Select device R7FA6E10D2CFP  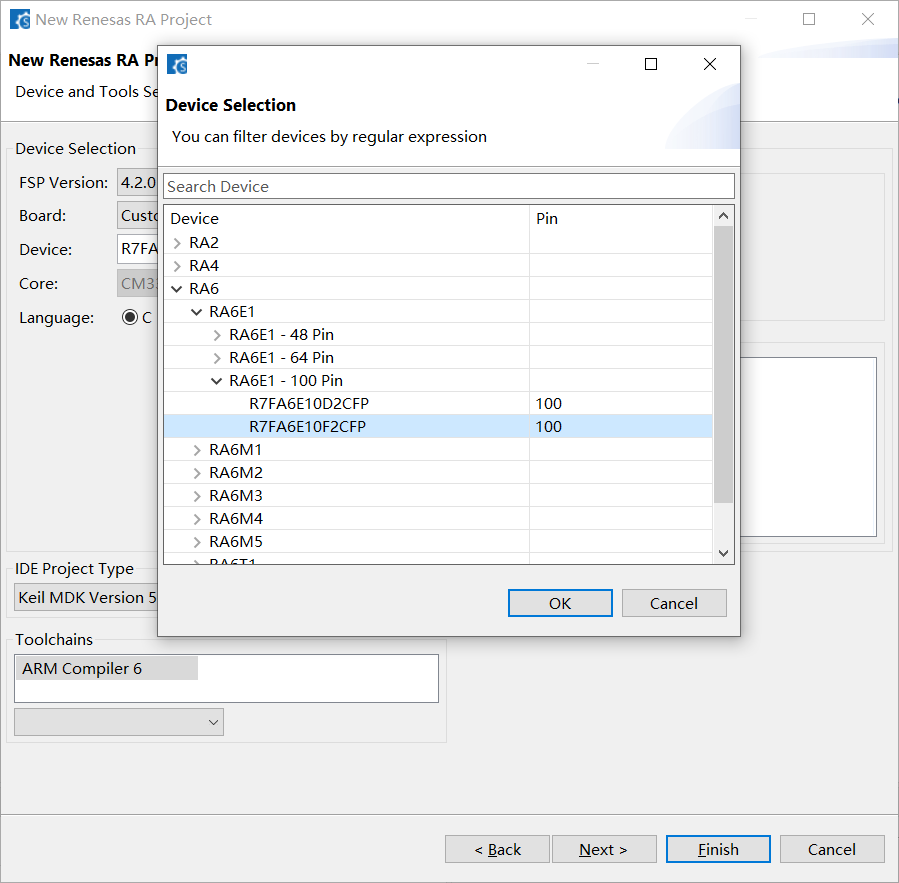coord(308,404)
